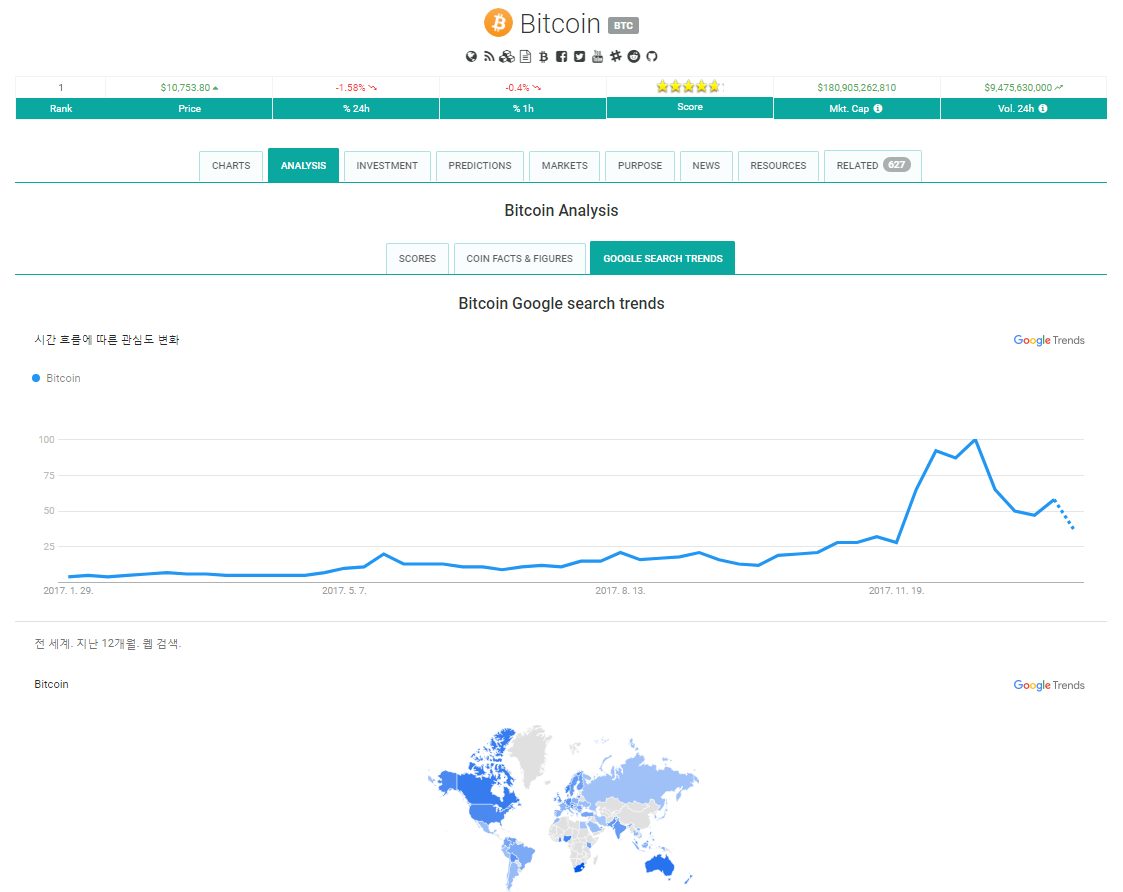
Task: Open the block explorer cubes icon
Action: tap(507, 57)
